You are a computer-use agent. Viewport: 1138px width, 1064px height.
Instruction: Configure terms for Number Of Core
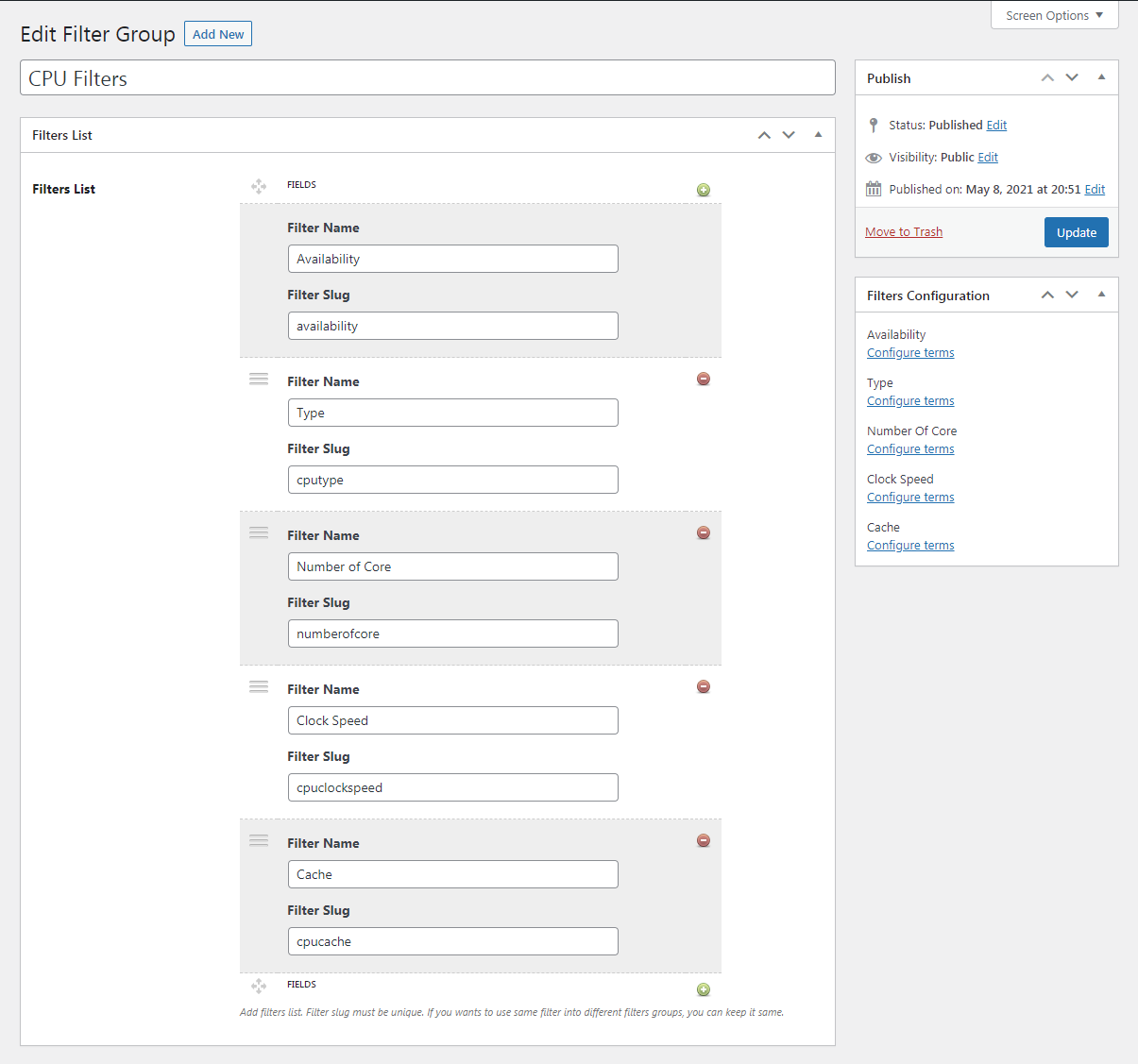coord(910,449)
